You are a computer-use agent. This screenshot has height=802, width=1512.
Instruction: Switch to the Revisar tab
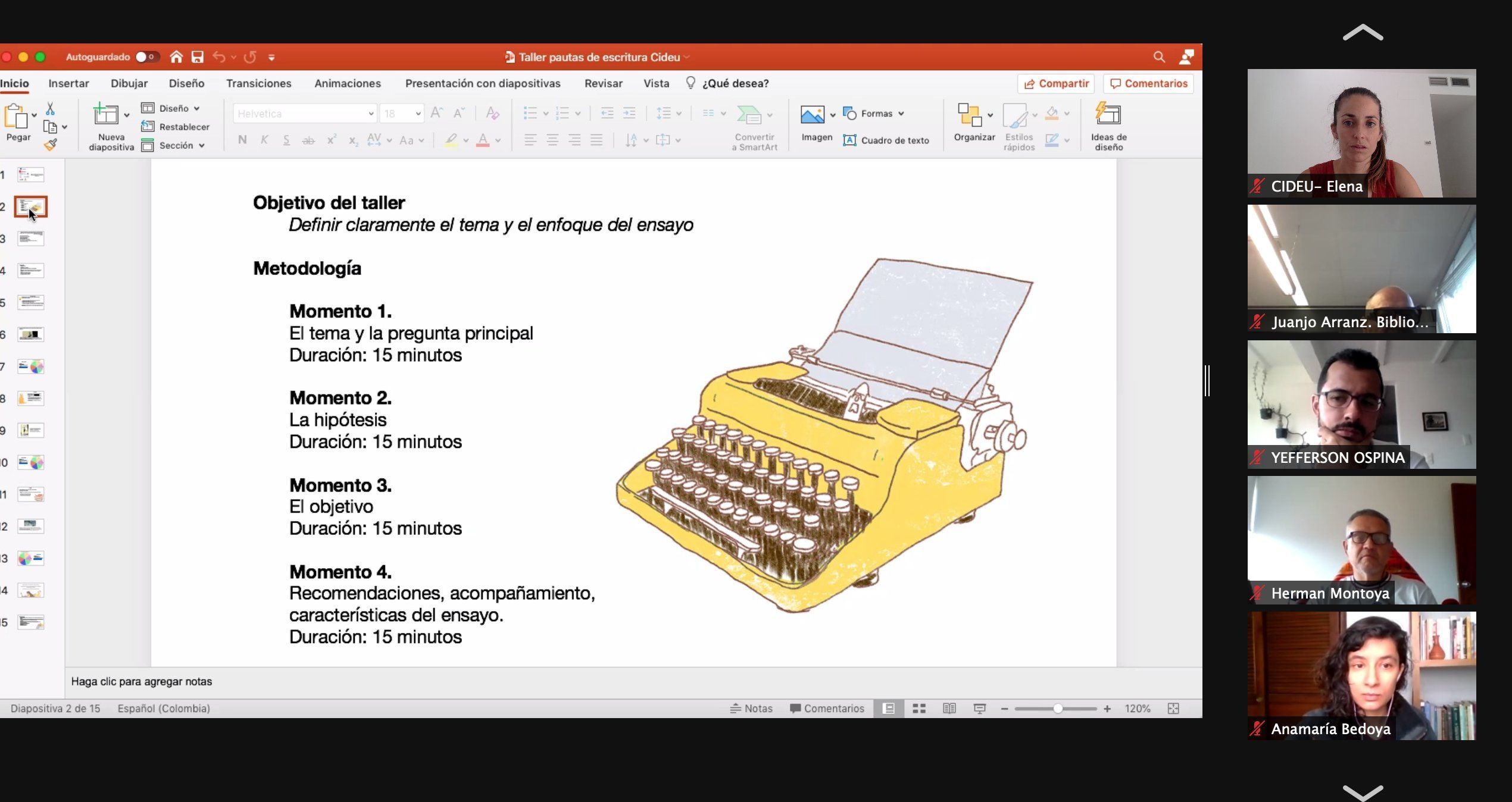(x=603, y=83)
